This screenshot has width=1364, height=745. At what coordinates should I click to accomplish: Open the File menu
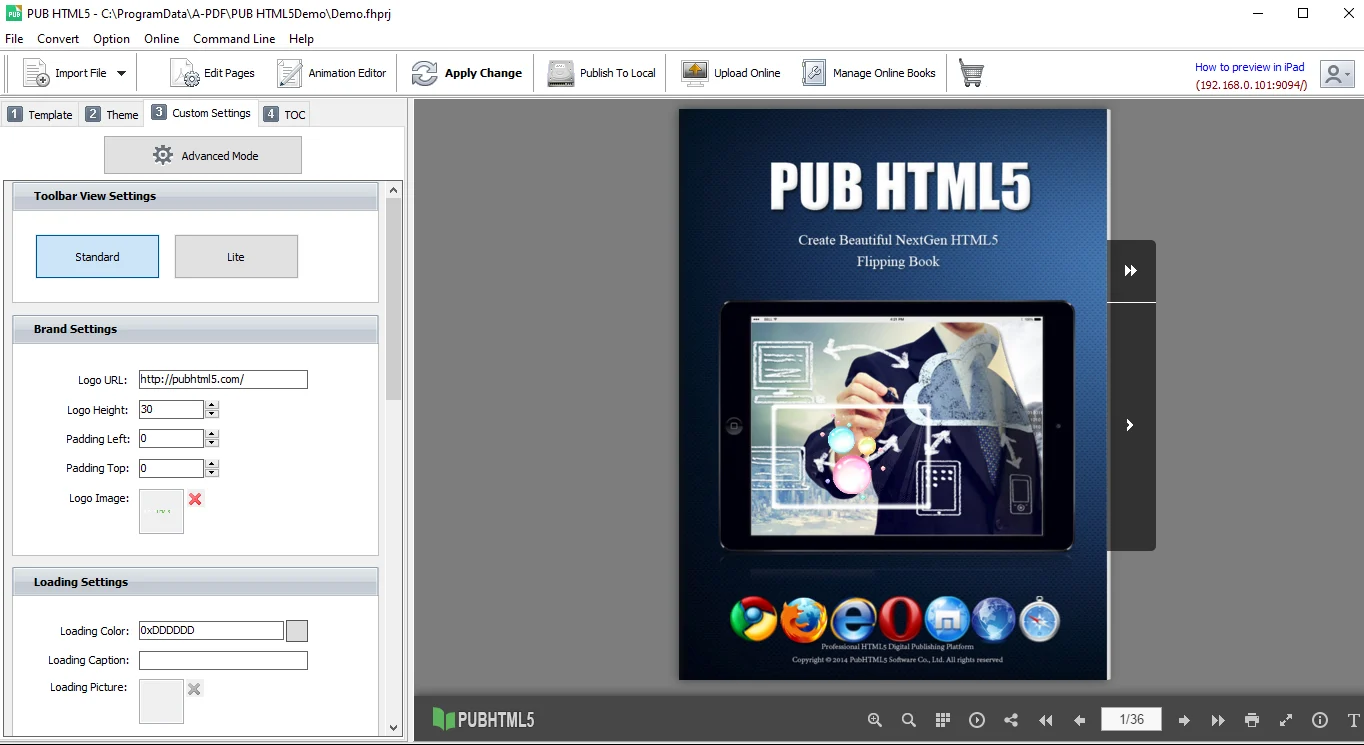point(14,39)
